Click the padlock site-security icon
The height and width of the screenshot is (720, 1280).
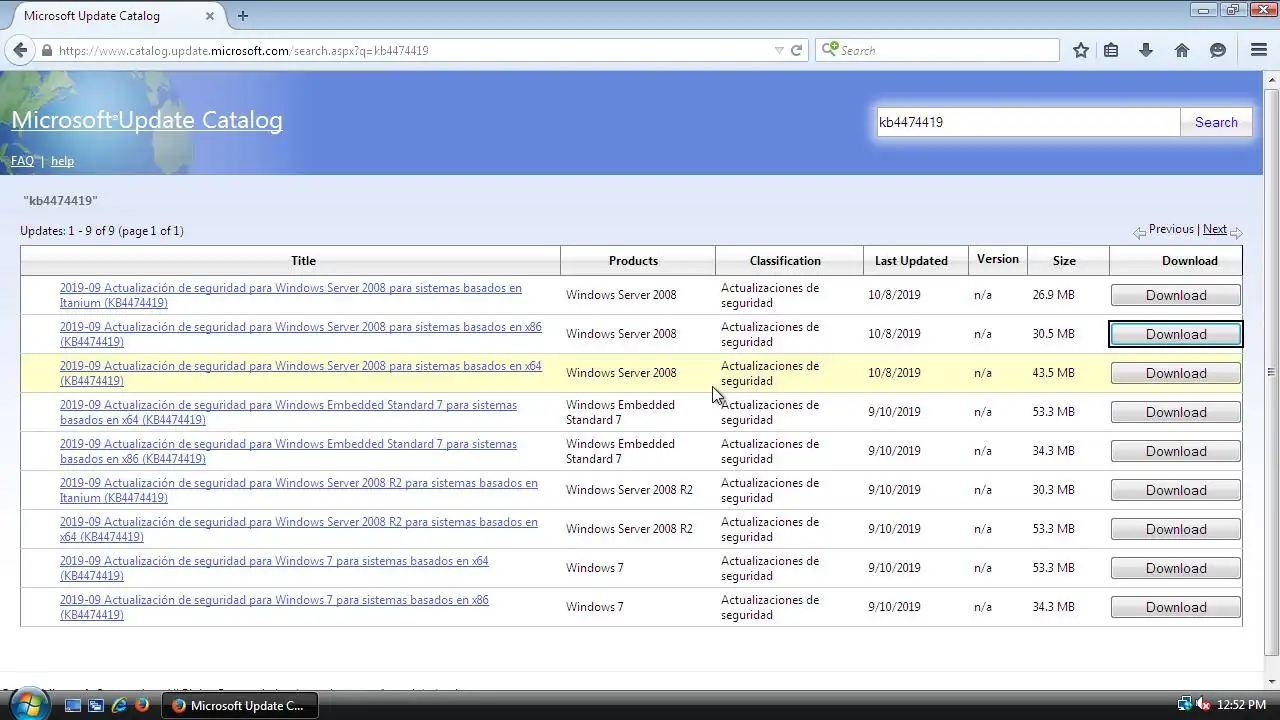(46, 50)
